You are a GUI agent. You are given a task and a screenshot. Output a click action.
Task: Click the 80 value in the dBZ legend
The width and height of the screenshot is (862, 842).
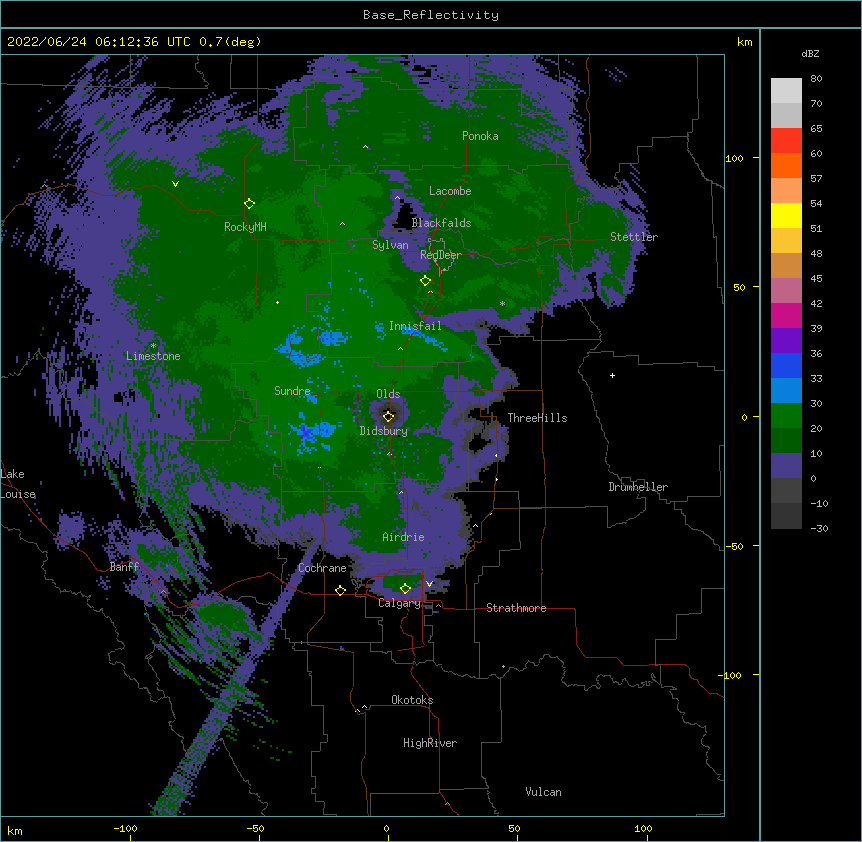[x=816, y=79]
